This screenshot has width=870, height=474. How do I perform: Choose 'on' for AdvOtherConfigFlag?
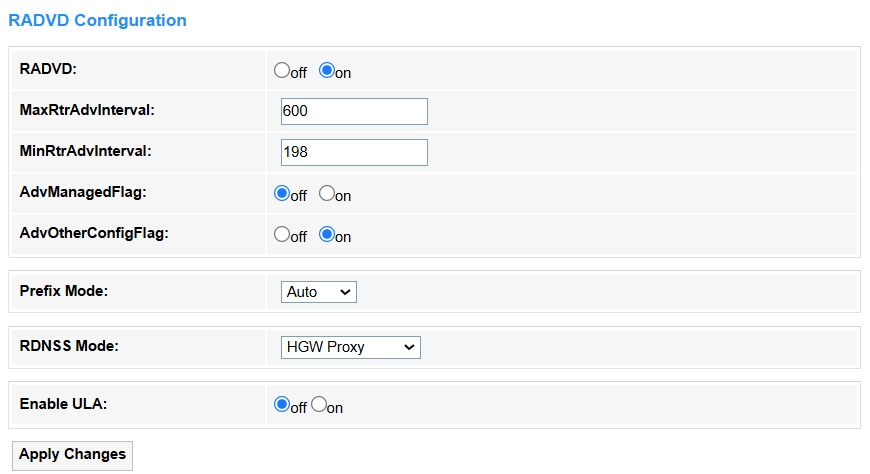(326, 235)
